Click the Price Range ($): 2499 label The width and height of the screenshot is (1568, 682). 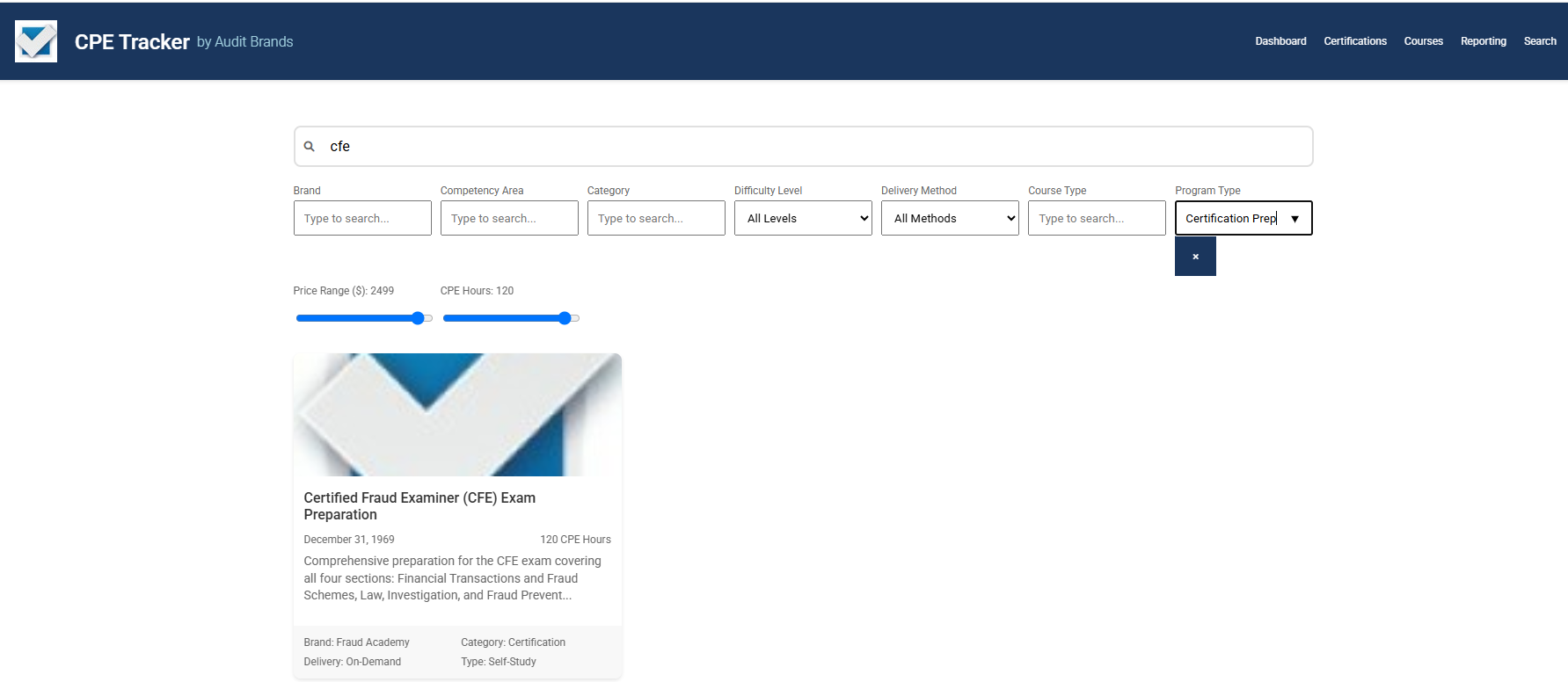pos(343,291)
